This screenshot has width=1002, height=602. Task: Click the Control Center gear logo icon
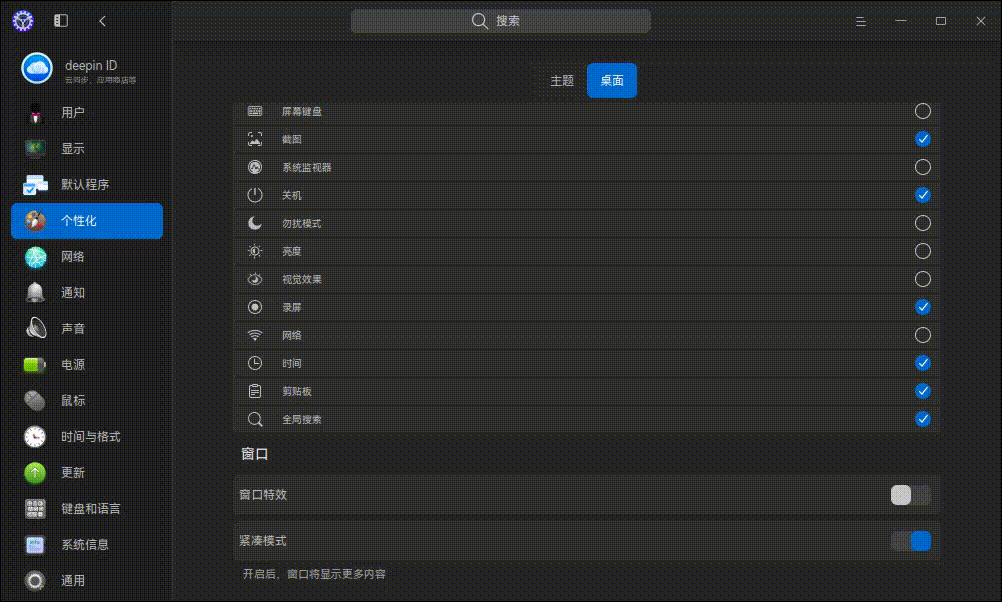pos(23,20)
